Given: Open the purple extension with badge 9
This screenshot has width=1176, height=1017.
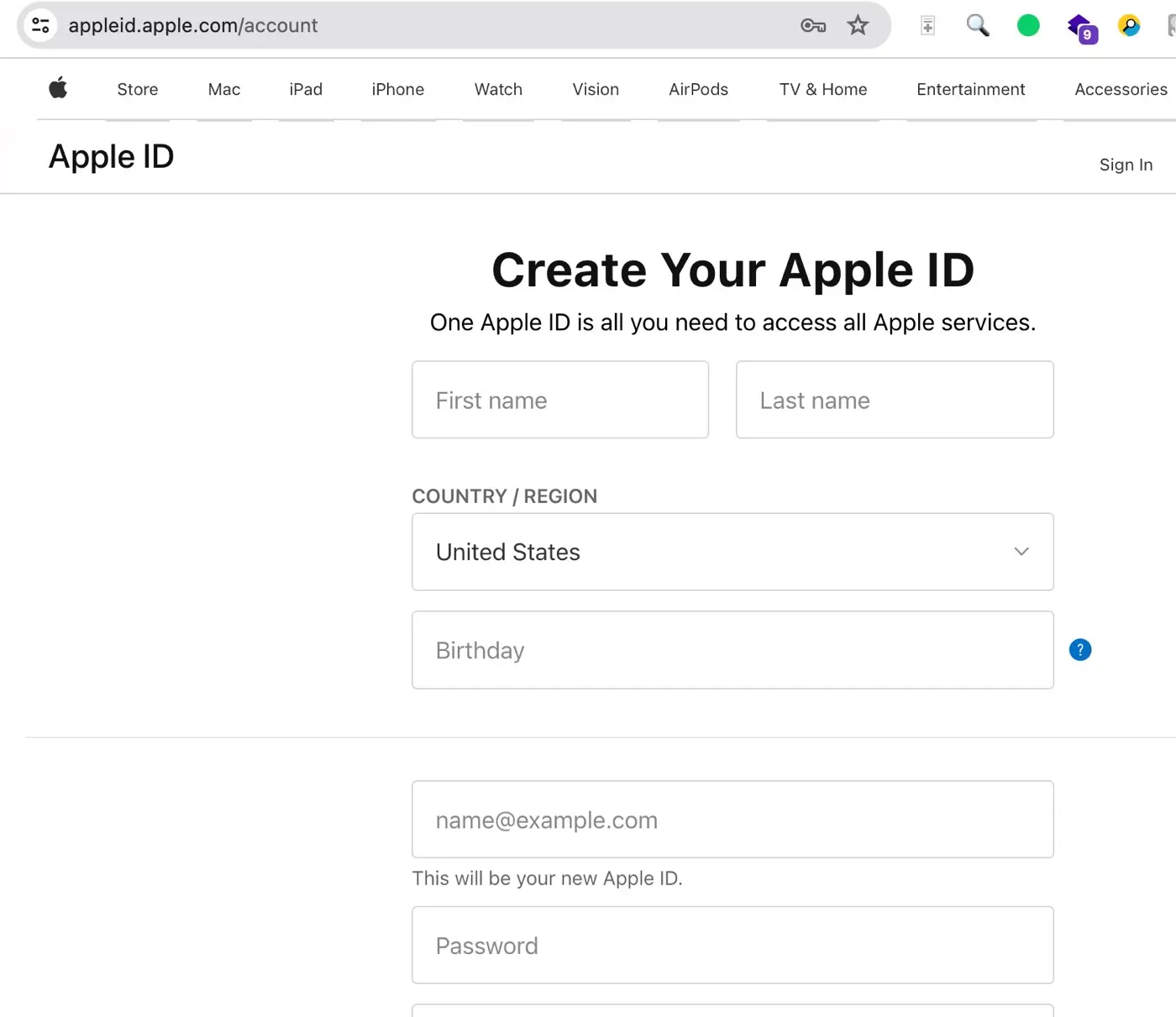Looking at the screenshot, I should (1082, 28).
